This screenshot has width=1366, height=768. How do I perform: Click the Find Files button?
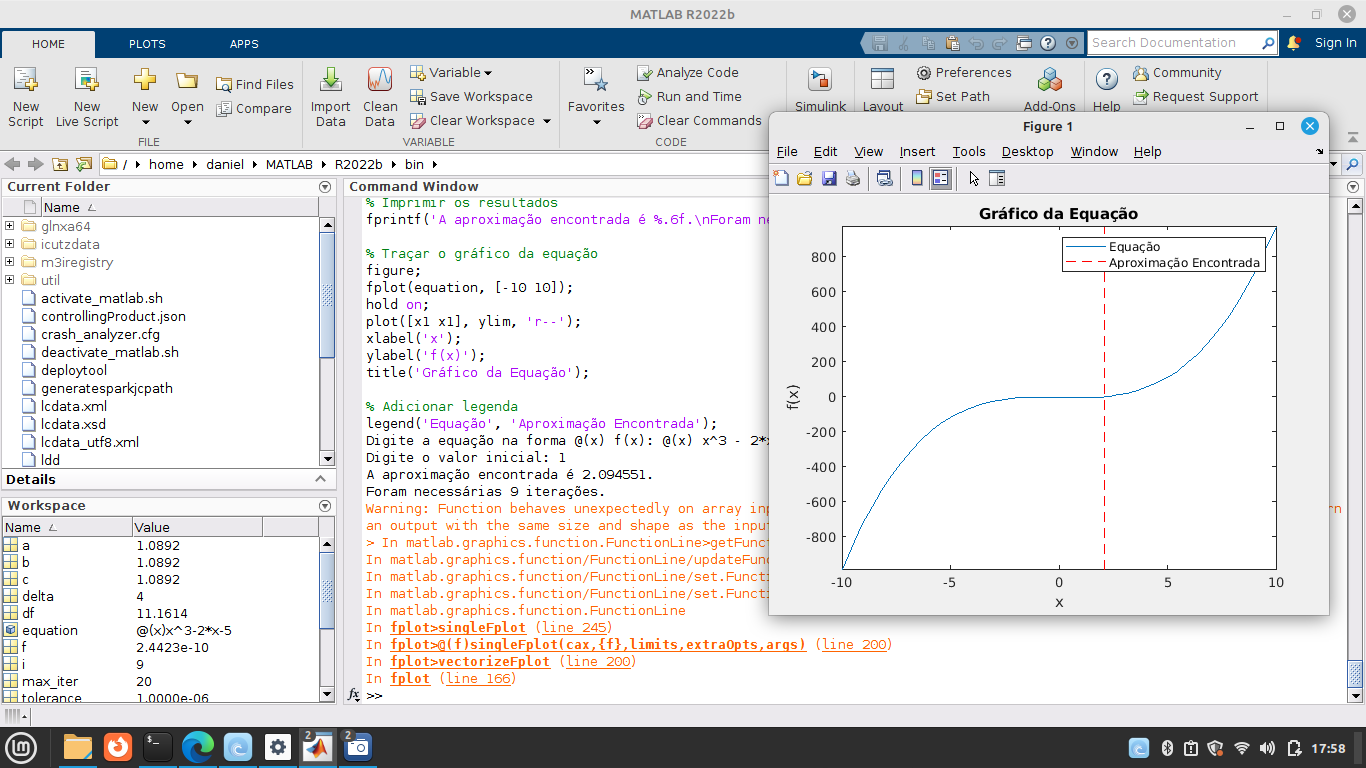pos(255,84)
